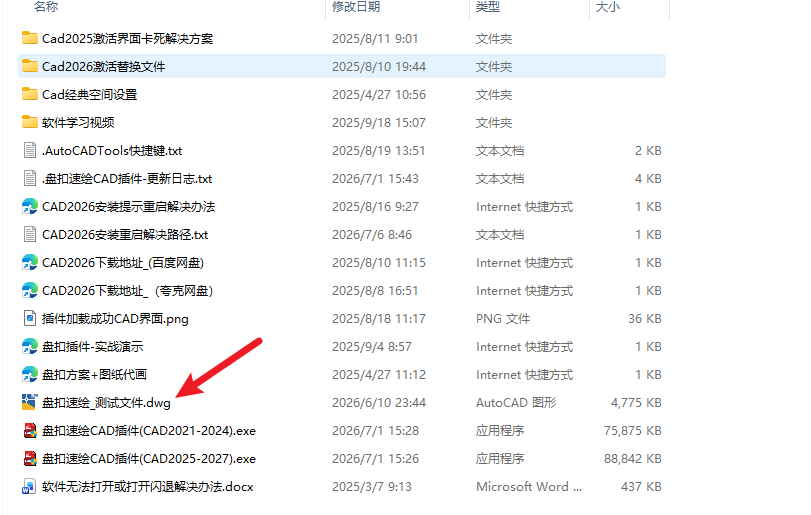811x515 pixels.
Task: Select file name 软件无法打开或打开闪退解决办法.docx
Action: [147, 487]
